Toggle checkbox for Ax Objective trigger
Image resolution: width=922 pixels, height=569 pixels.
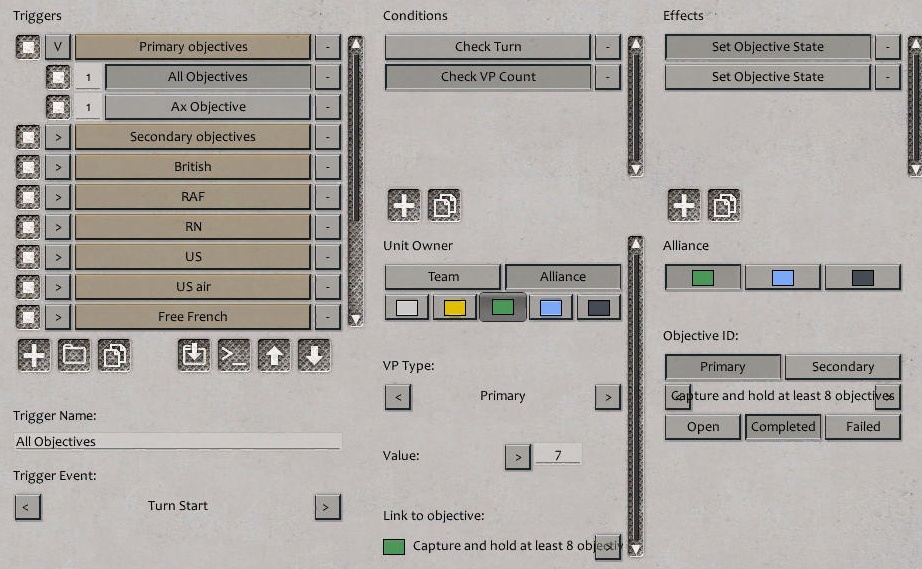pos(58,107)
